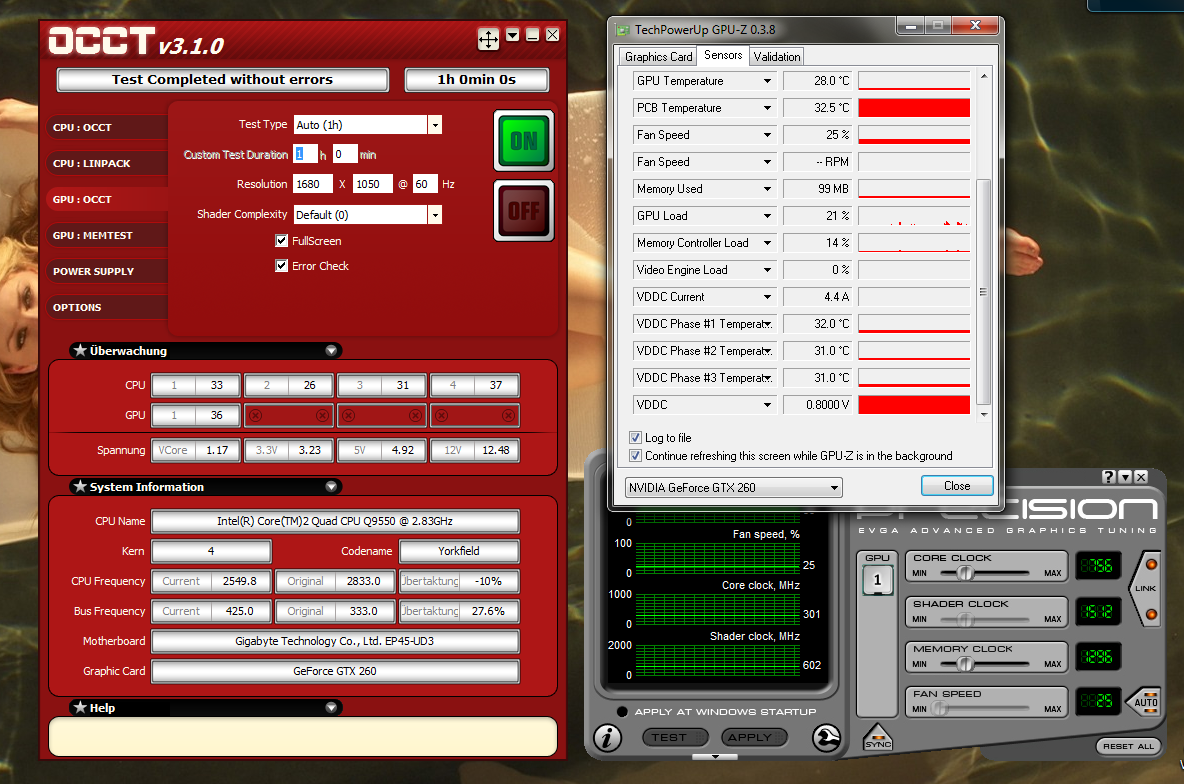Expand the Help section arrow

point(331,707)
